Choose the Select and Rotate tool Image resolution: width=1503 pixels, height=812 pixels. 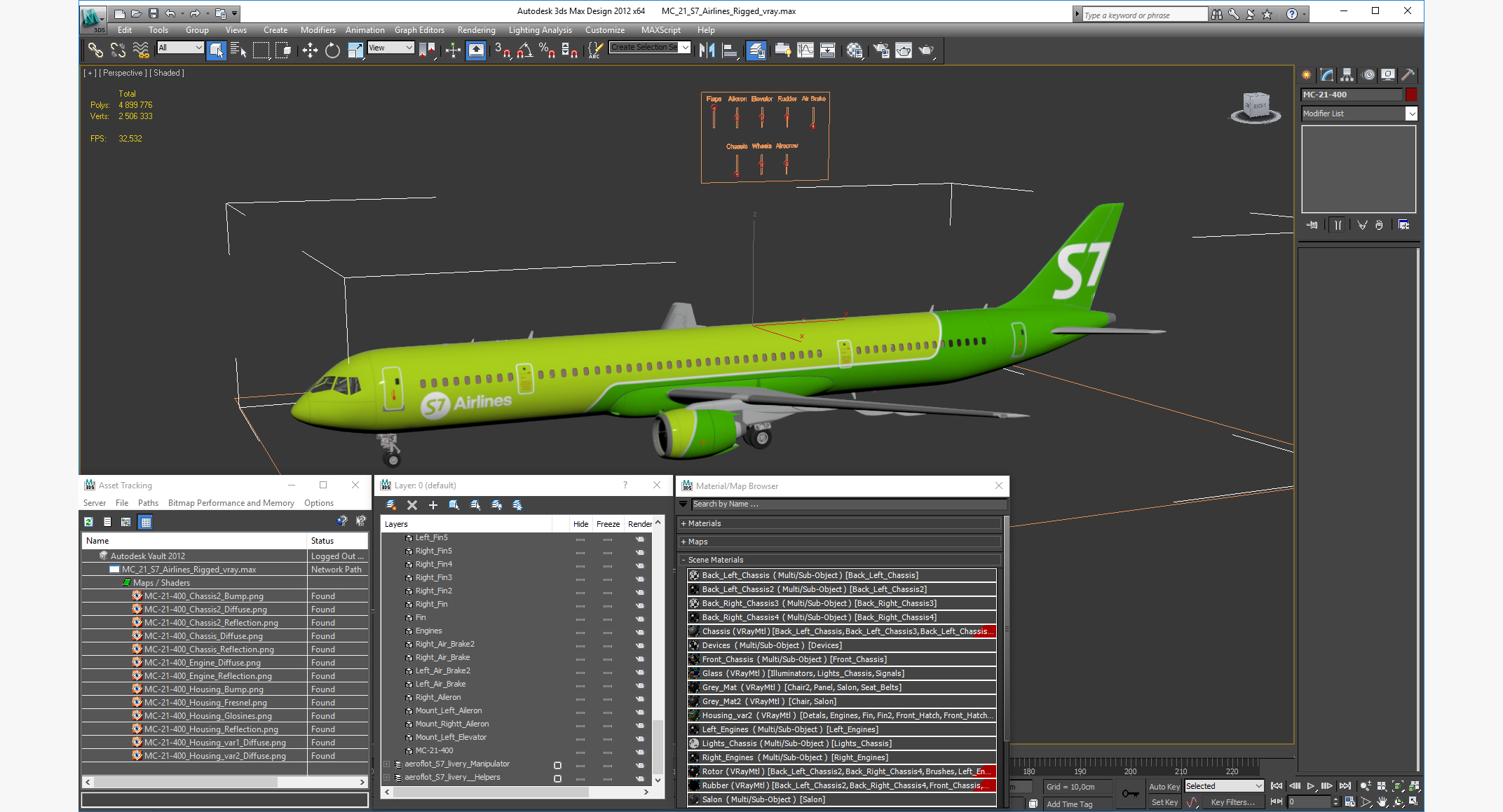click(x=332, y=50)
